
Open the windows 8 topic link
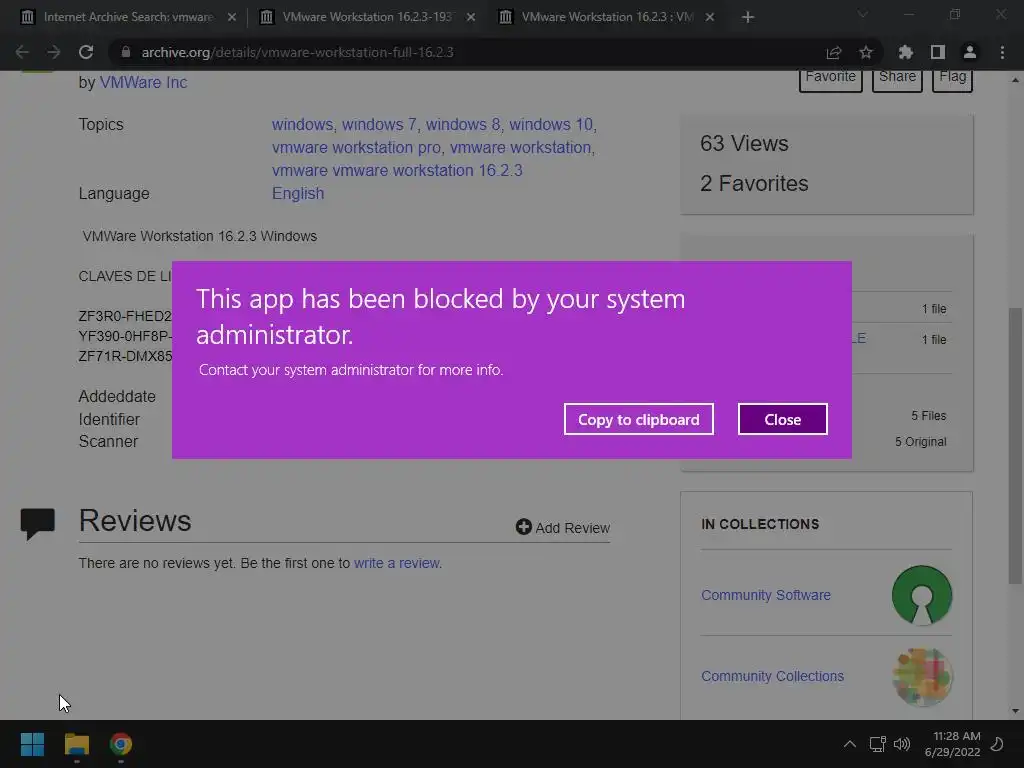(x=463, y=124)
